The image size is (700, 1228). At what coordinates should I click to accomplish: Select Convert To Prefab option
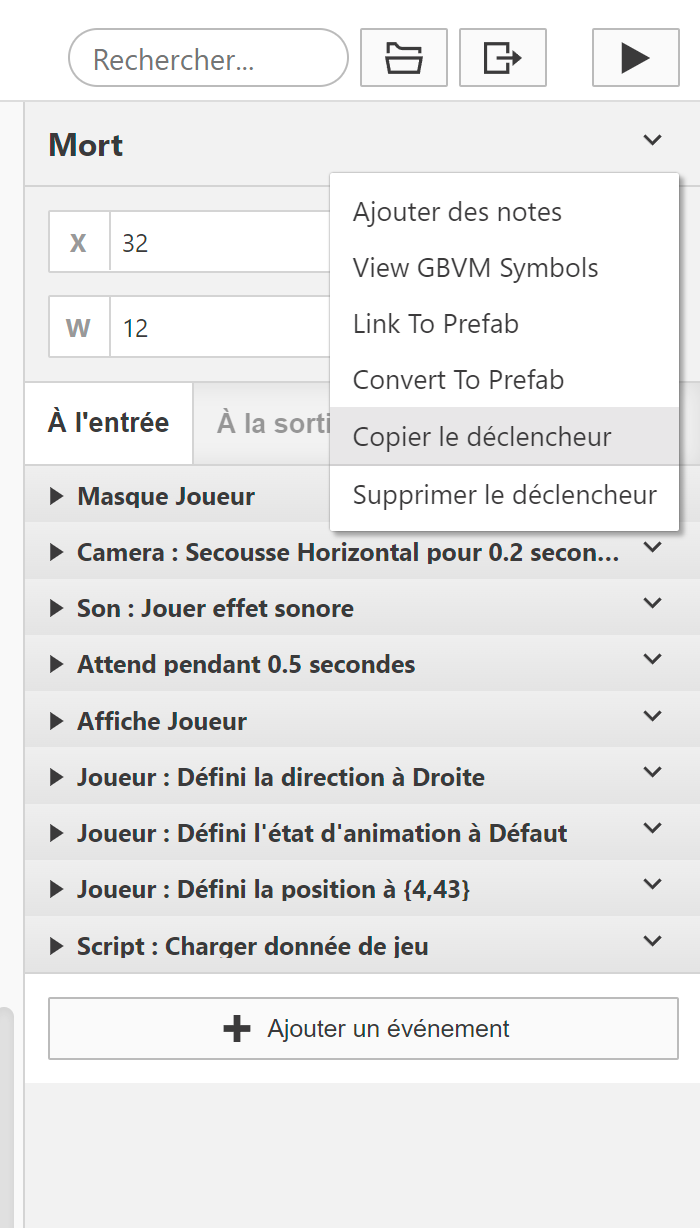[458, 380]
